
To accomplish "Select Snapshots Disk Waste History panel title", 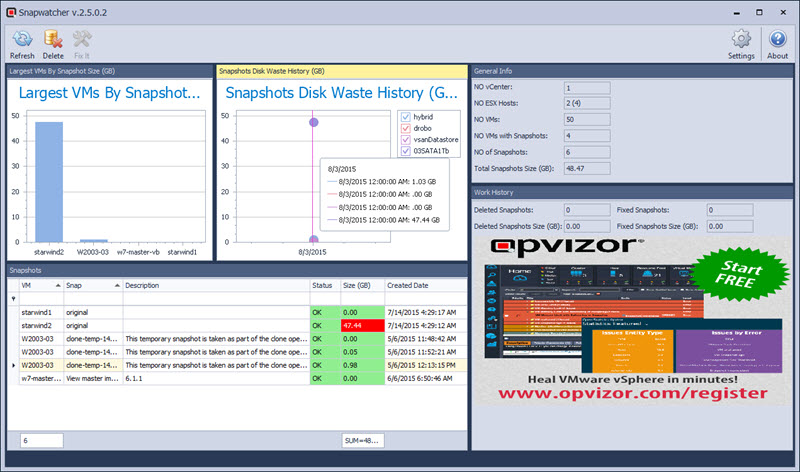I will point(272,71).
